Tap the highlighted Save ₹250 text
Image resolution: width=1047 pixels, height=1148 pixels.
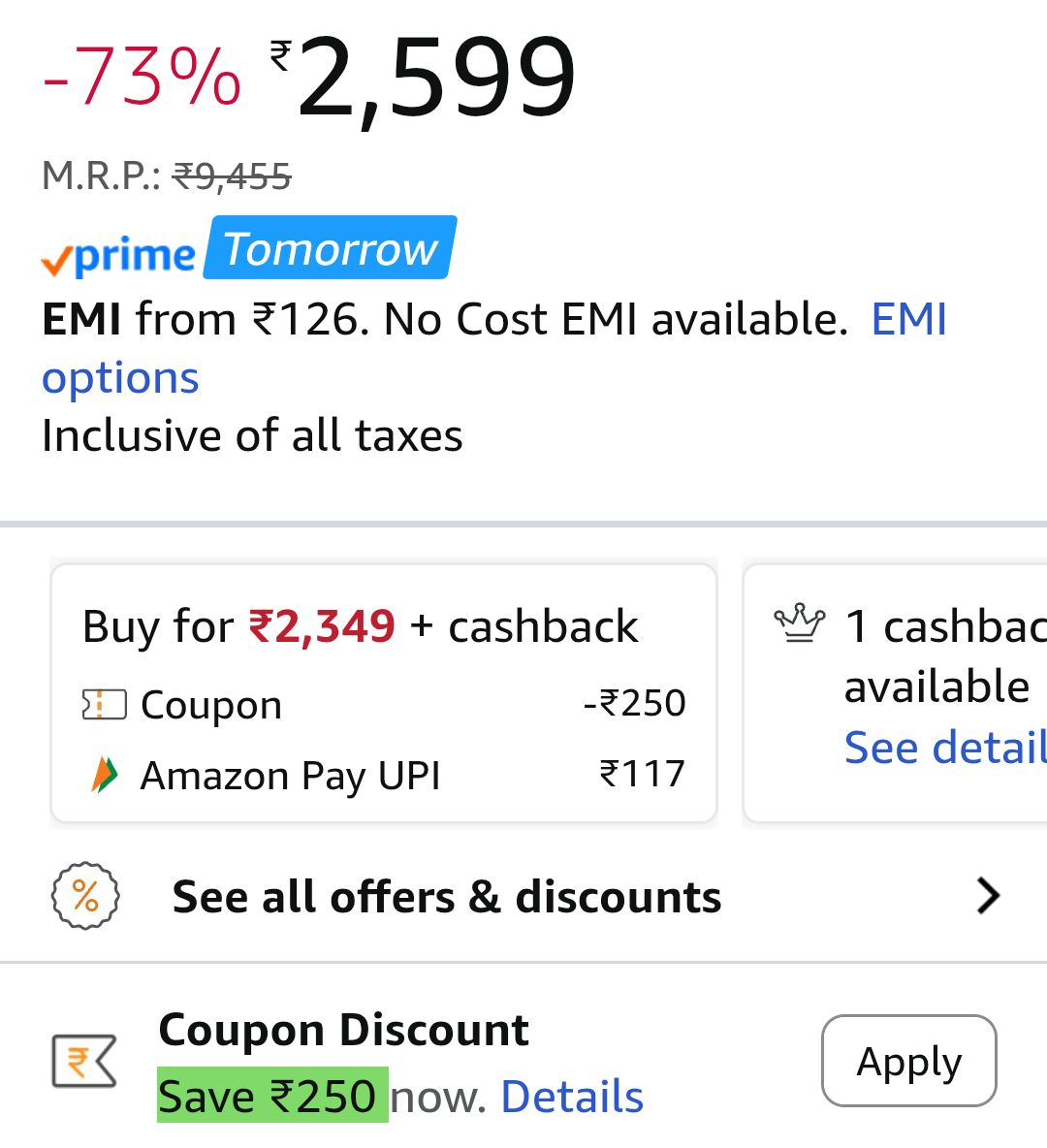pyautogui.click(x=272, y=1096)
